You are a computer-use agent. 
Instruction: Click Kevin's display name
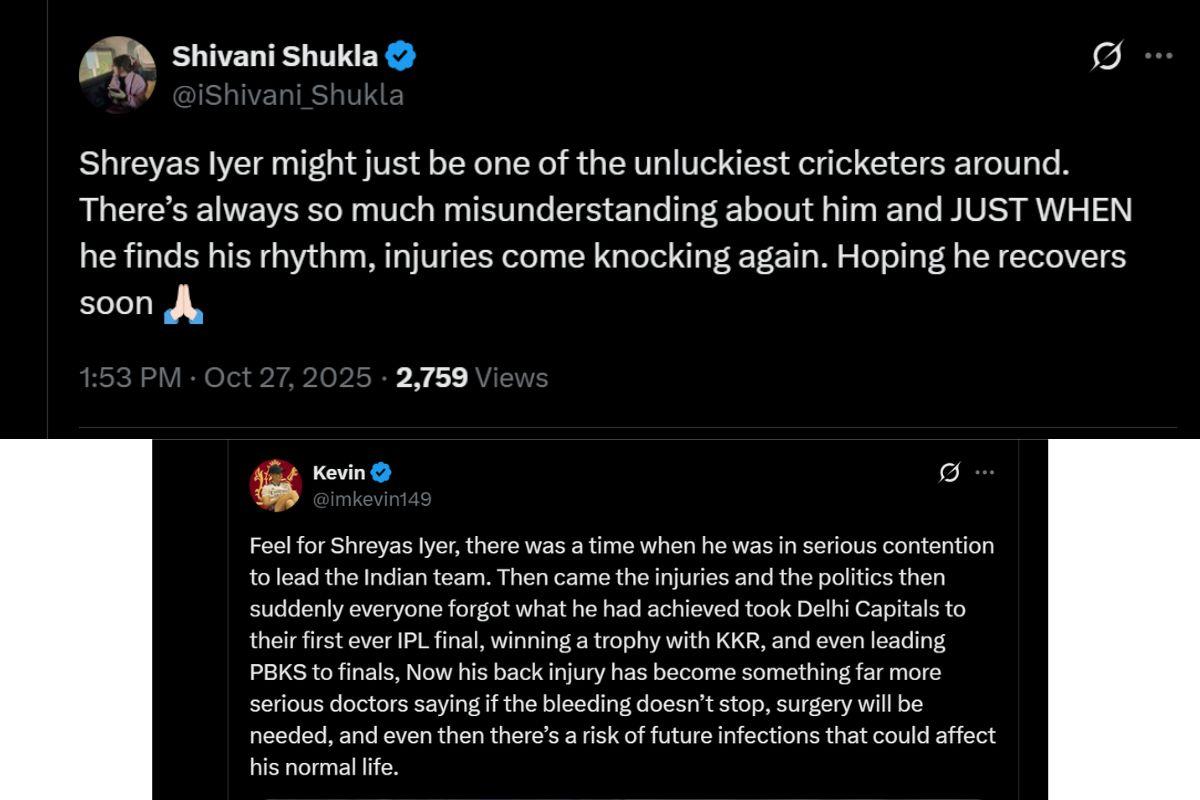(x=340, y=472)
